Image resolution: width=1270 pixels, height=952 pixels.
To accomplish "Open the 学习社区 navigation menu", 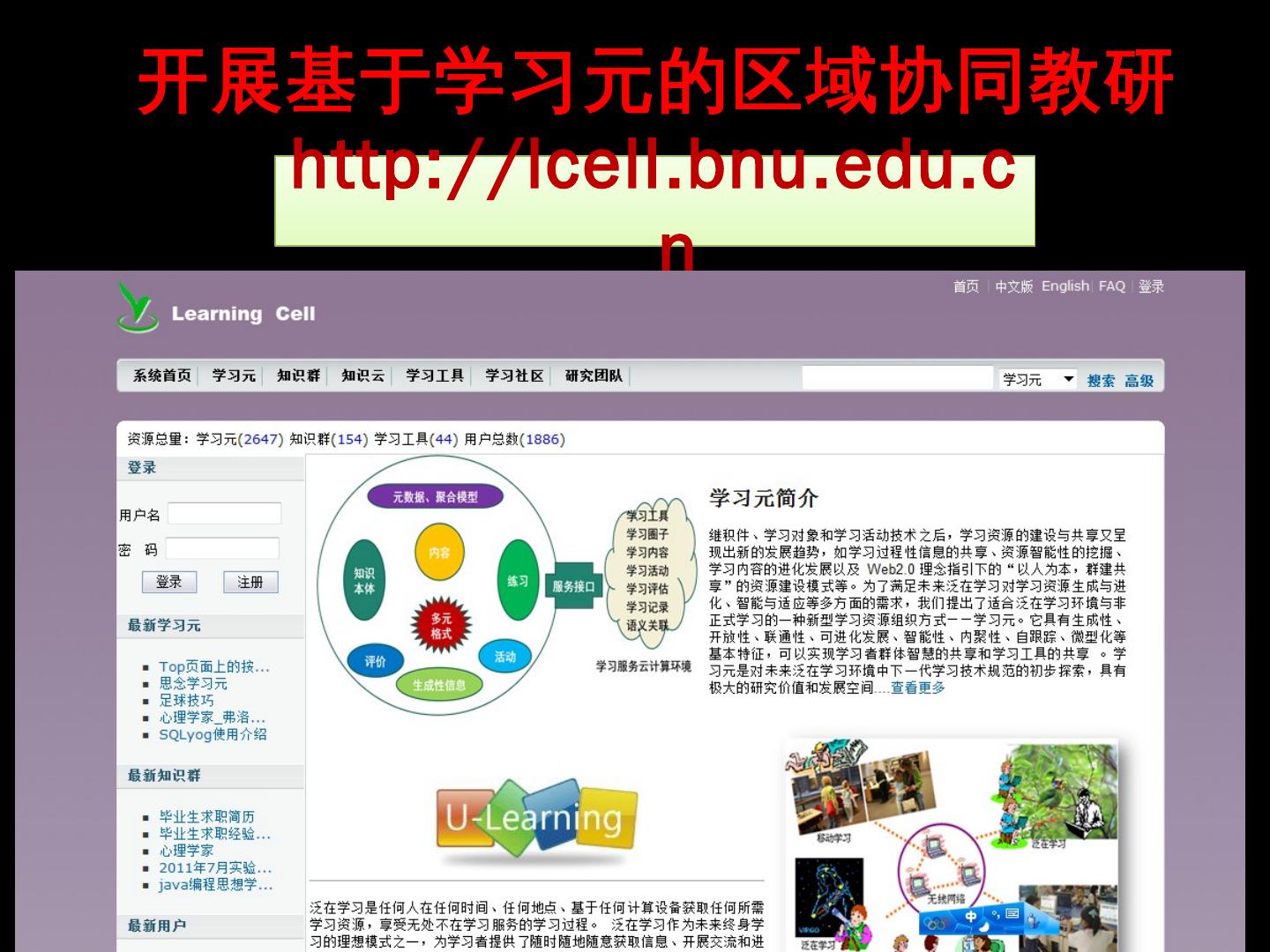I will click(x=514, y=376).
